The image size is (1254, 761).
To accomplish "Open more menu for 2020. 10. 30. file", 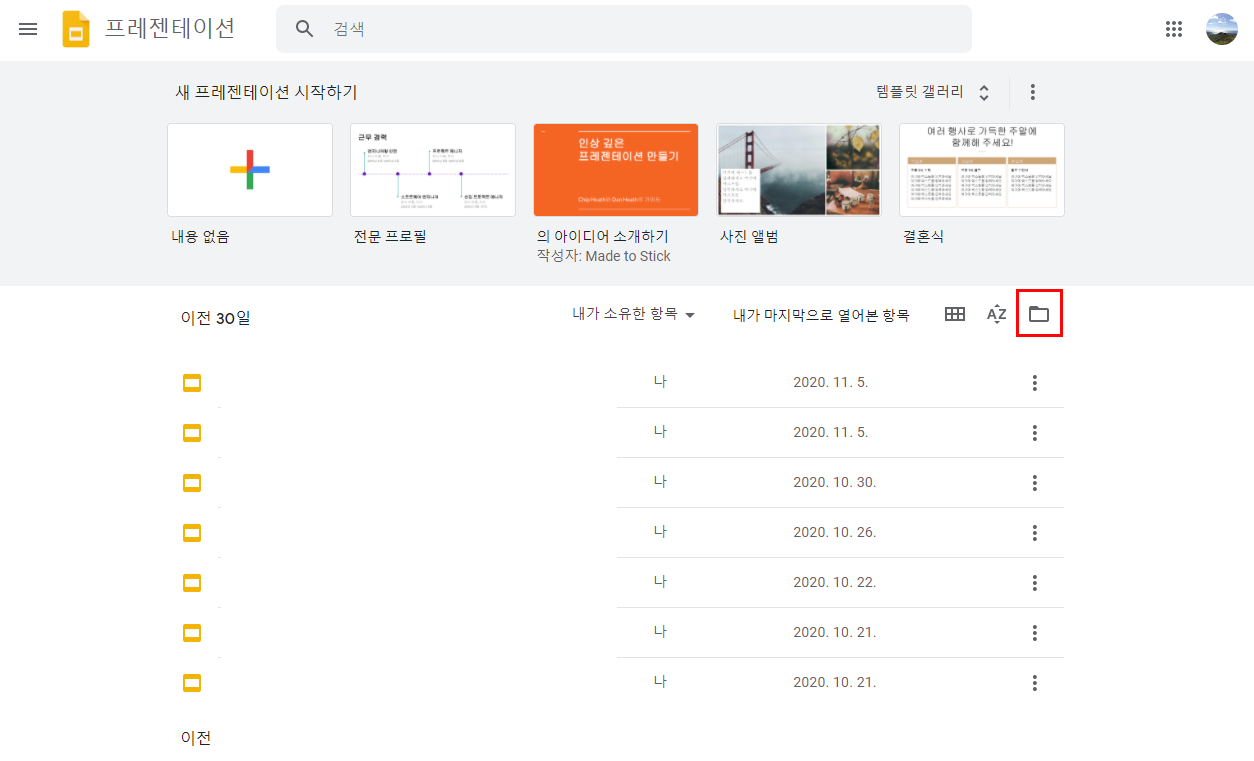I will pos(1035,483).
